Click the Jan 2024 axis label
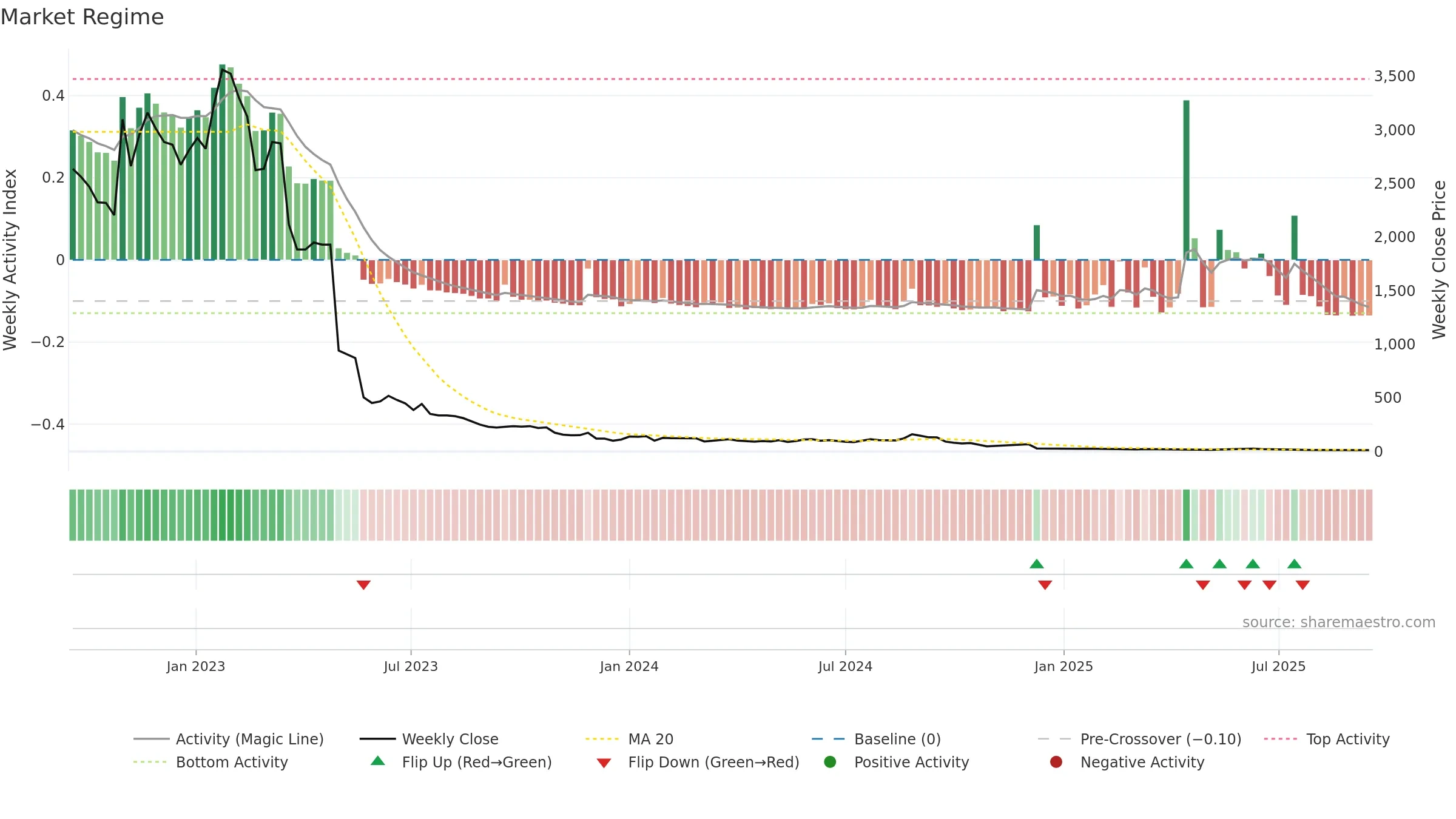This screenshot has width=1456, height=819. coord(629,666)
